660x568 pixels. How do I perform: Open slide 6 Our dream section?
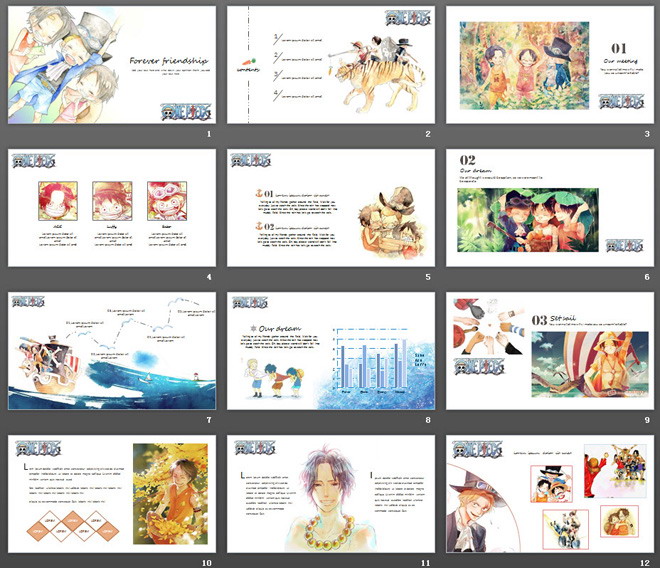[x=550, y=208]
